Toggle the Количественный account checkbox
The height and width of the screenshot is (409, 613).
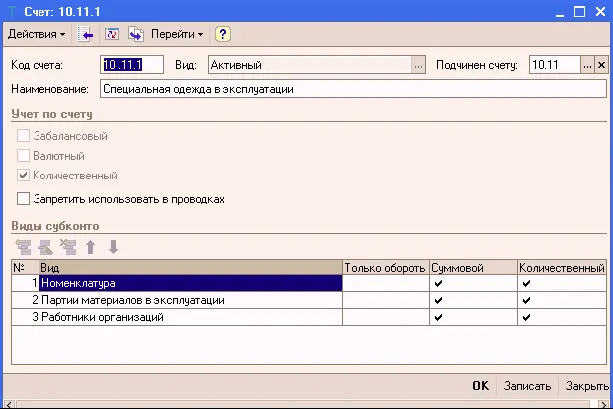[24, 176]
